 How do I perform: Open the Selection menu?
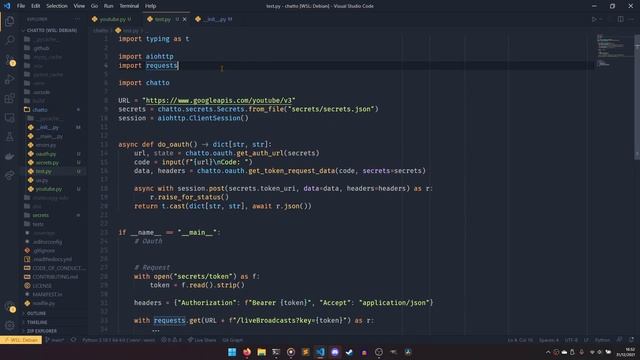(57, 6)
